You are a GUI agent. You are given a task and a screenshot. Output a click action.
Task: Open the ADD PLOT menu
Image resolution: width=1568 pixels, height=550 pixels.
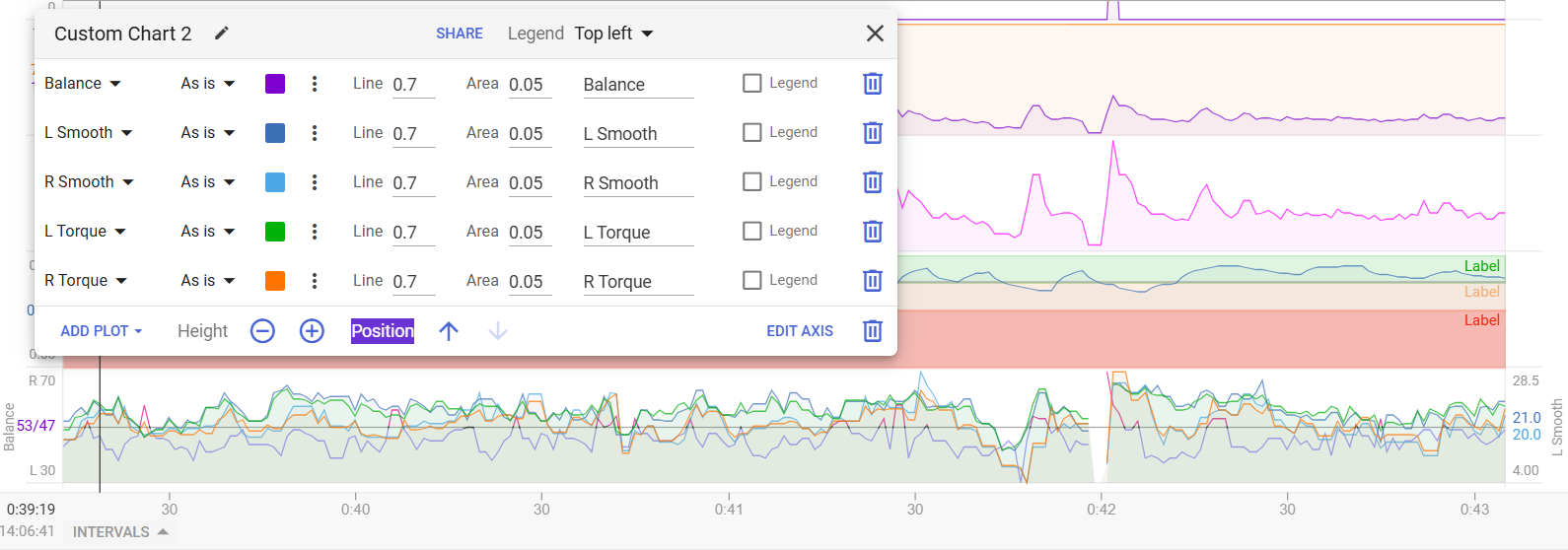pyautogui.click(x=102, y=331)
